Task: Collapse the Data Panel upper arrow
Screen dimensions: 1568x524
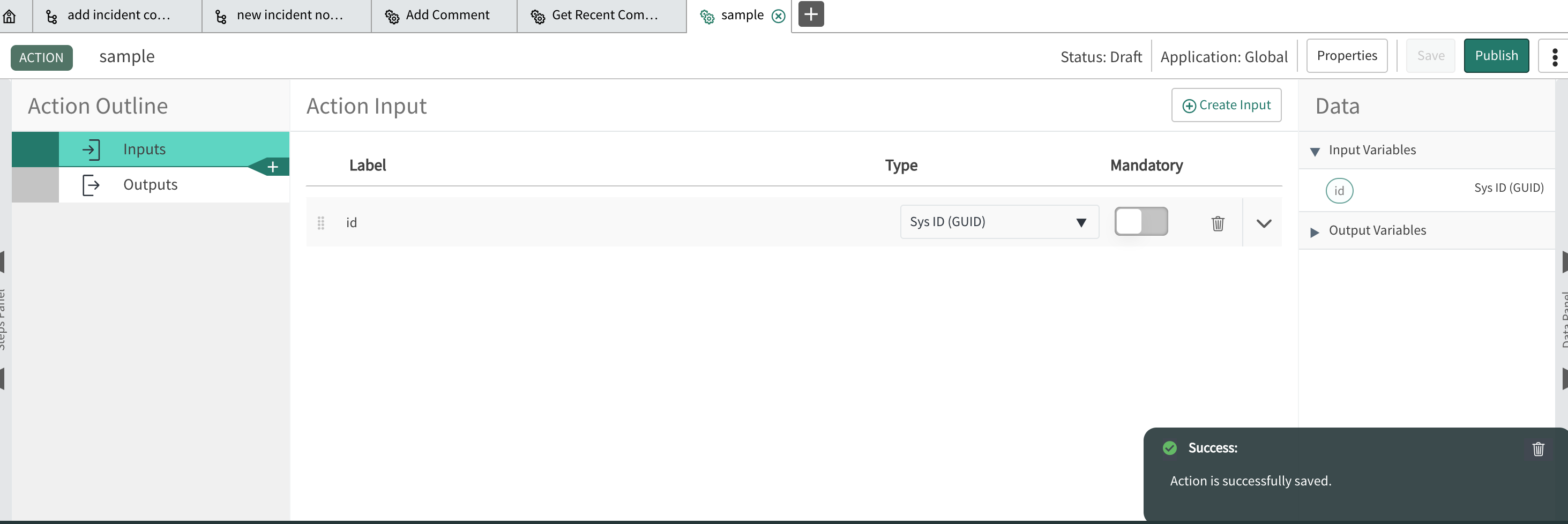Action: tap(1564, 263)
